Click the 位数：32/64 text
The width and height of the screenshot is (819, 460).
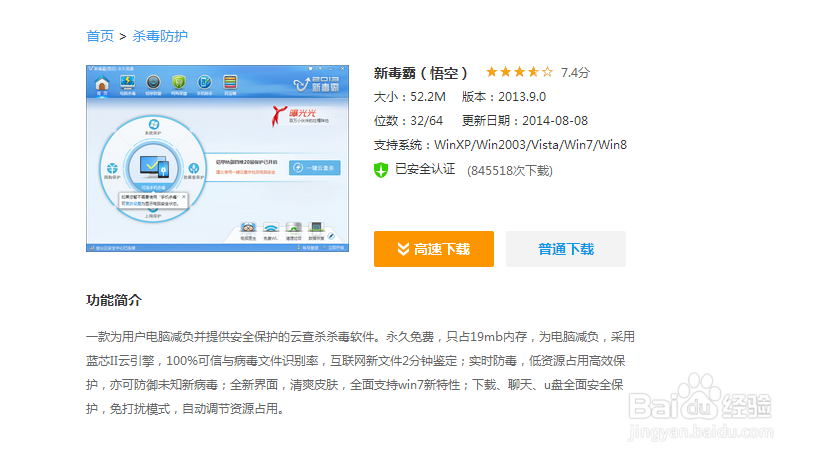(x=408, y=121)
